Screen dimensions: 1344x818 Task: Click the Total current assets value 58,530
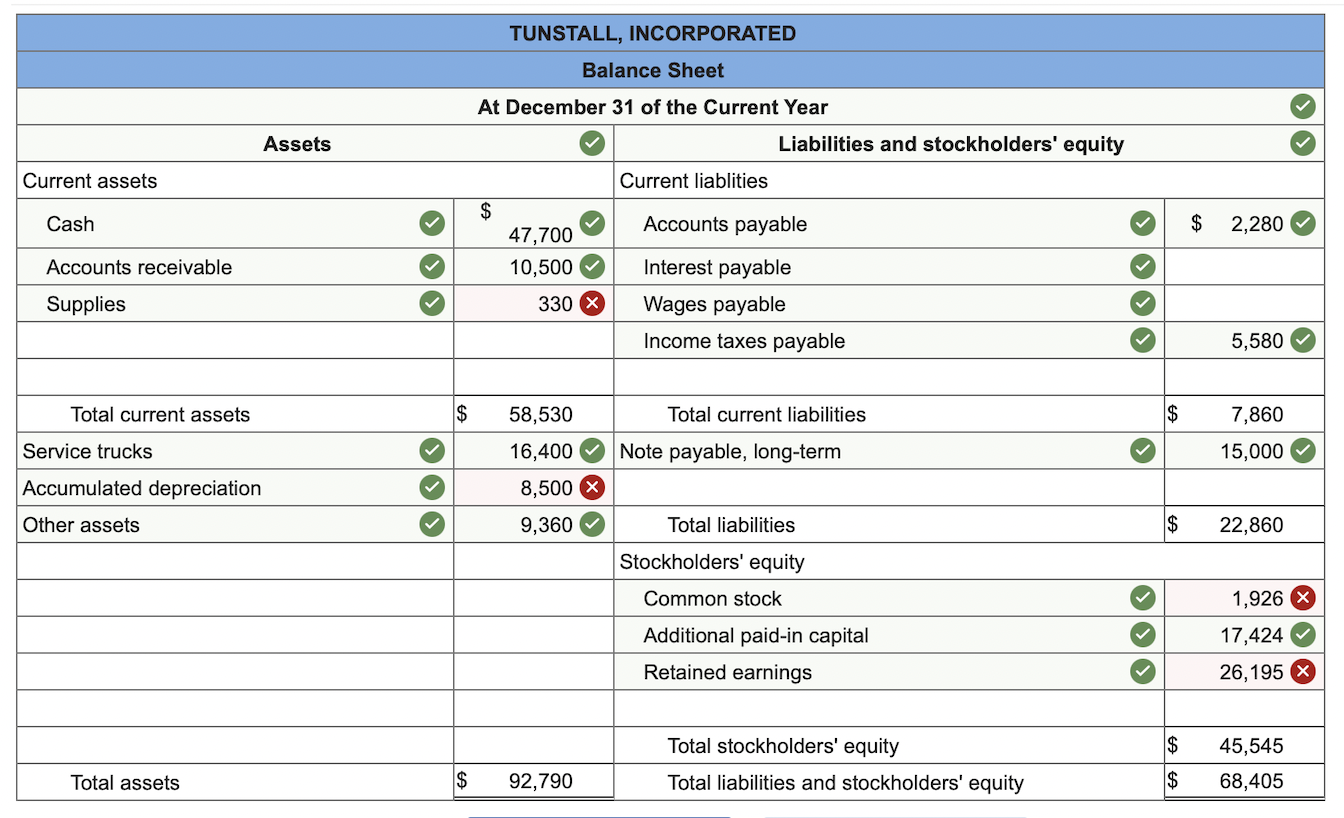pos(541,414)
